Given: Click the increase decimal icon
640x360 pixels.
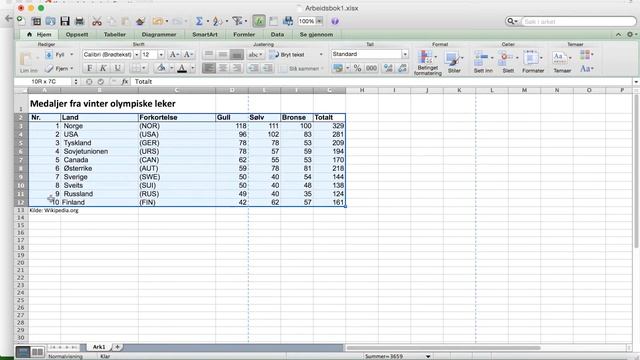Looking at the screenshot, I should [388, 68].
